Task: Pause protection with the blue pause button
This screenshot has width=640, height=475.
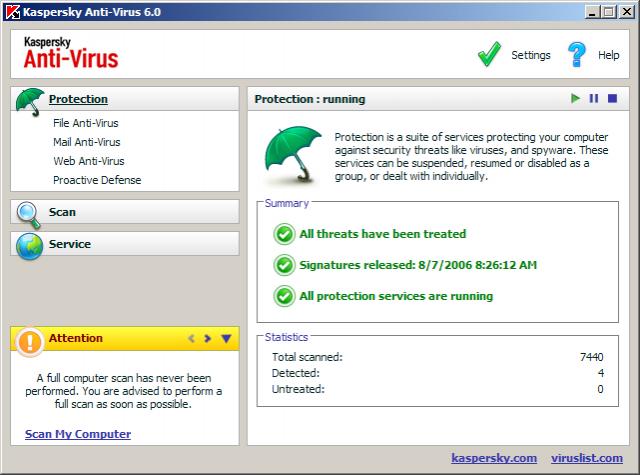Action: point(594,98)
